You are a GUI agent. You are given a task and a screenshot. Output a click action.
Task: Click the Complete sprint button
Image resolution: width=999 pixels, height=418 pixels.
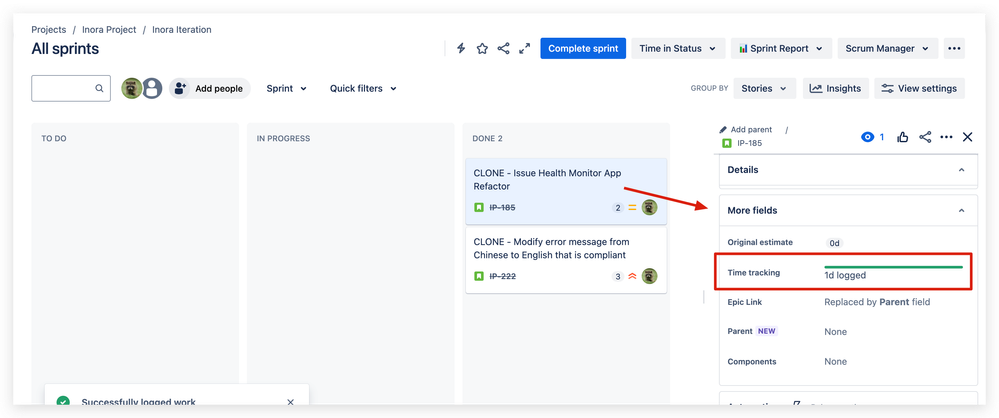click(x=583, y=48)
